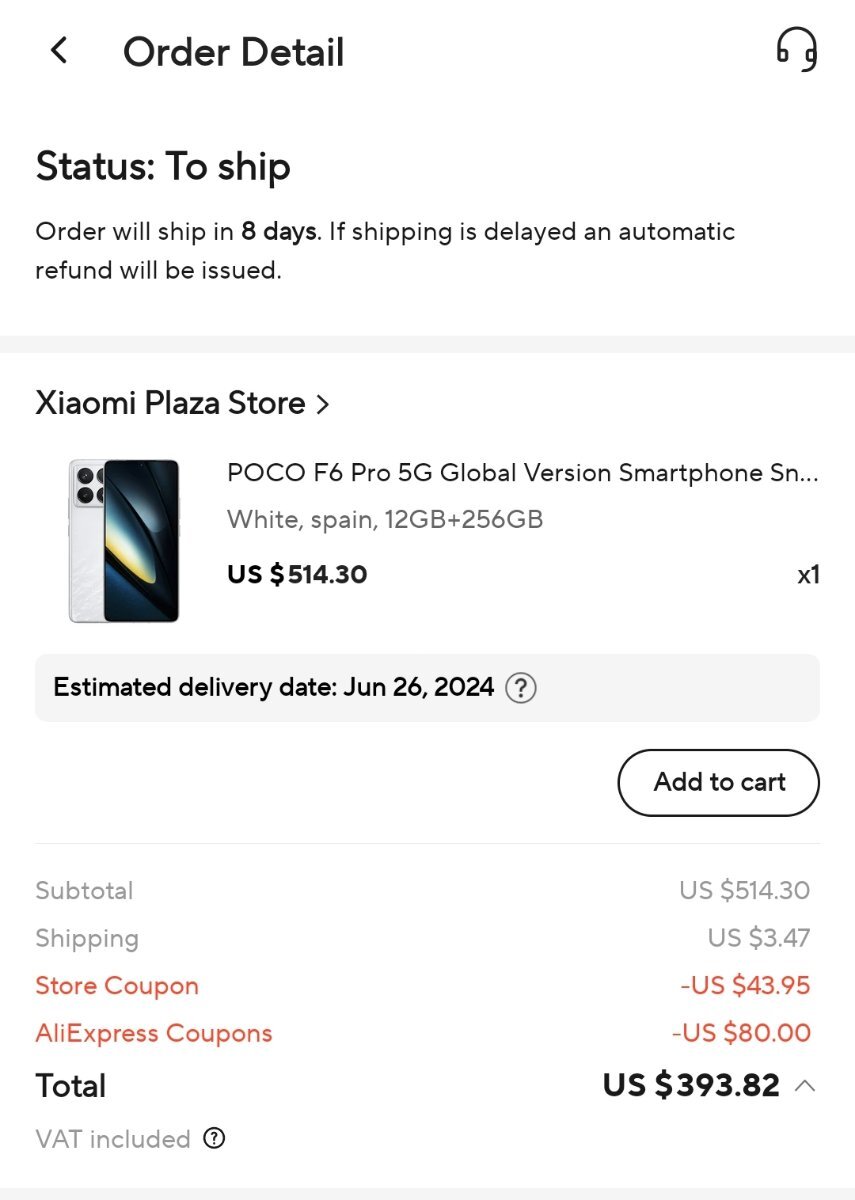Tap the Estimated delivery date banner
This screenshot has height=1200, width=855.
427,688
